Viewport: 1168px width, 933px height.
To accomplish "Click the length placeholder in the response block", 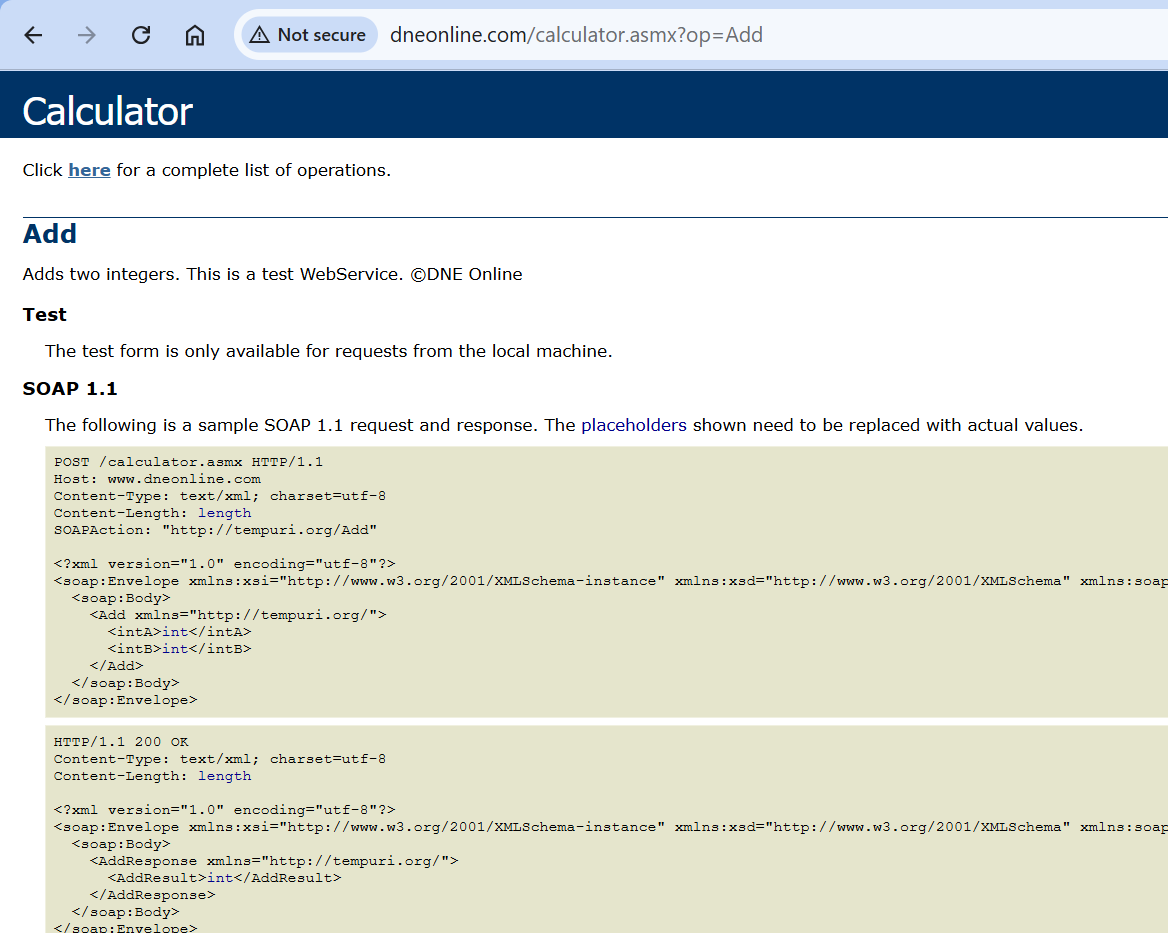I will click(x=224, y=776).
